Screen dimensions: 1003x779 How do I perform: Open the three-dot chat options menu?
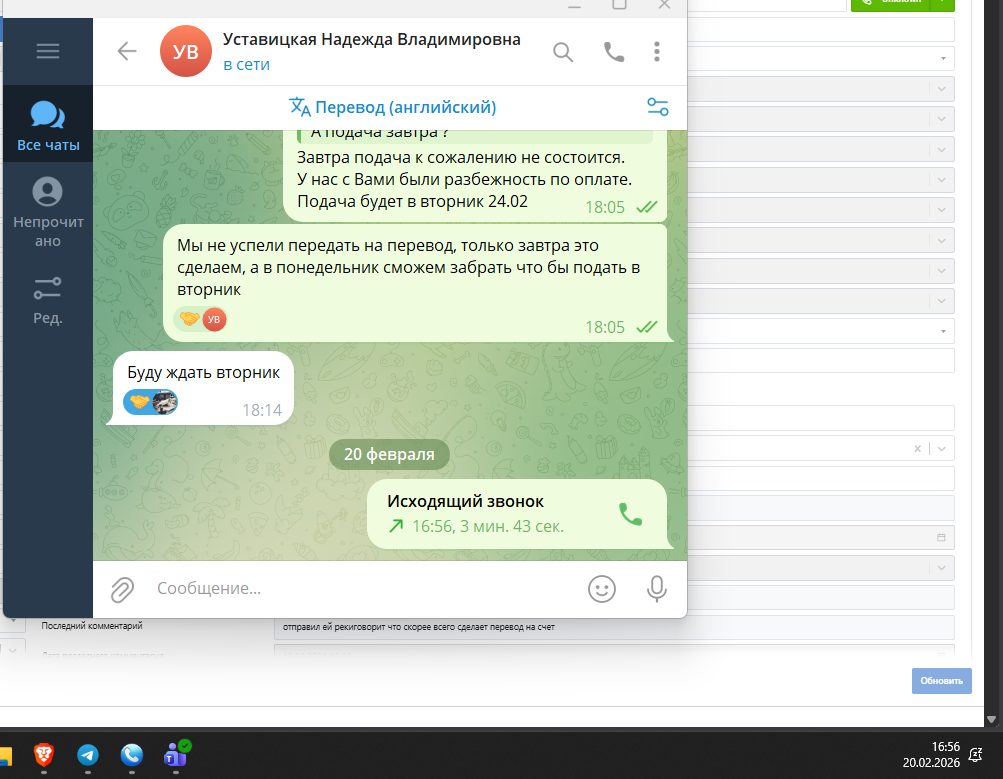(x=657, y=52)
